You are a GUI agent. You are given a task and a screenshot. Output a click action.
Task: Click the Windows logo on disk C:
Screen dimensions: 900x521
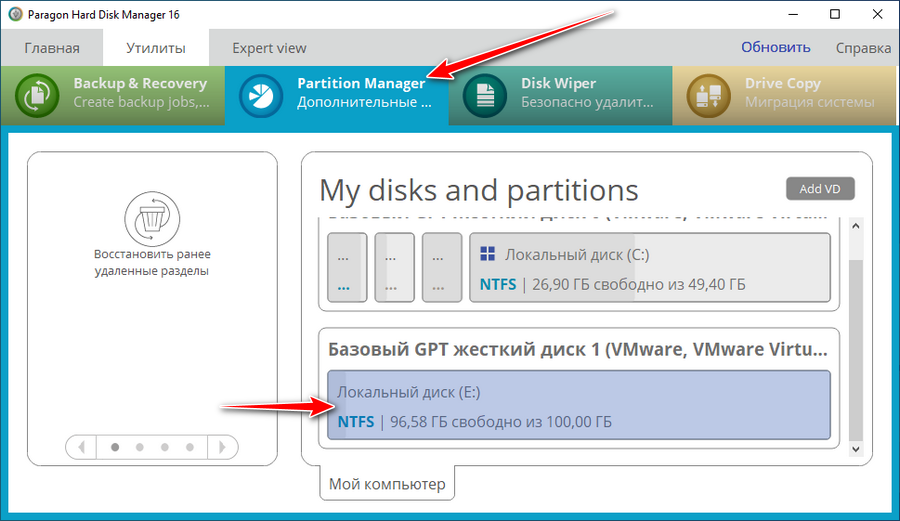(x=487, y=254)
